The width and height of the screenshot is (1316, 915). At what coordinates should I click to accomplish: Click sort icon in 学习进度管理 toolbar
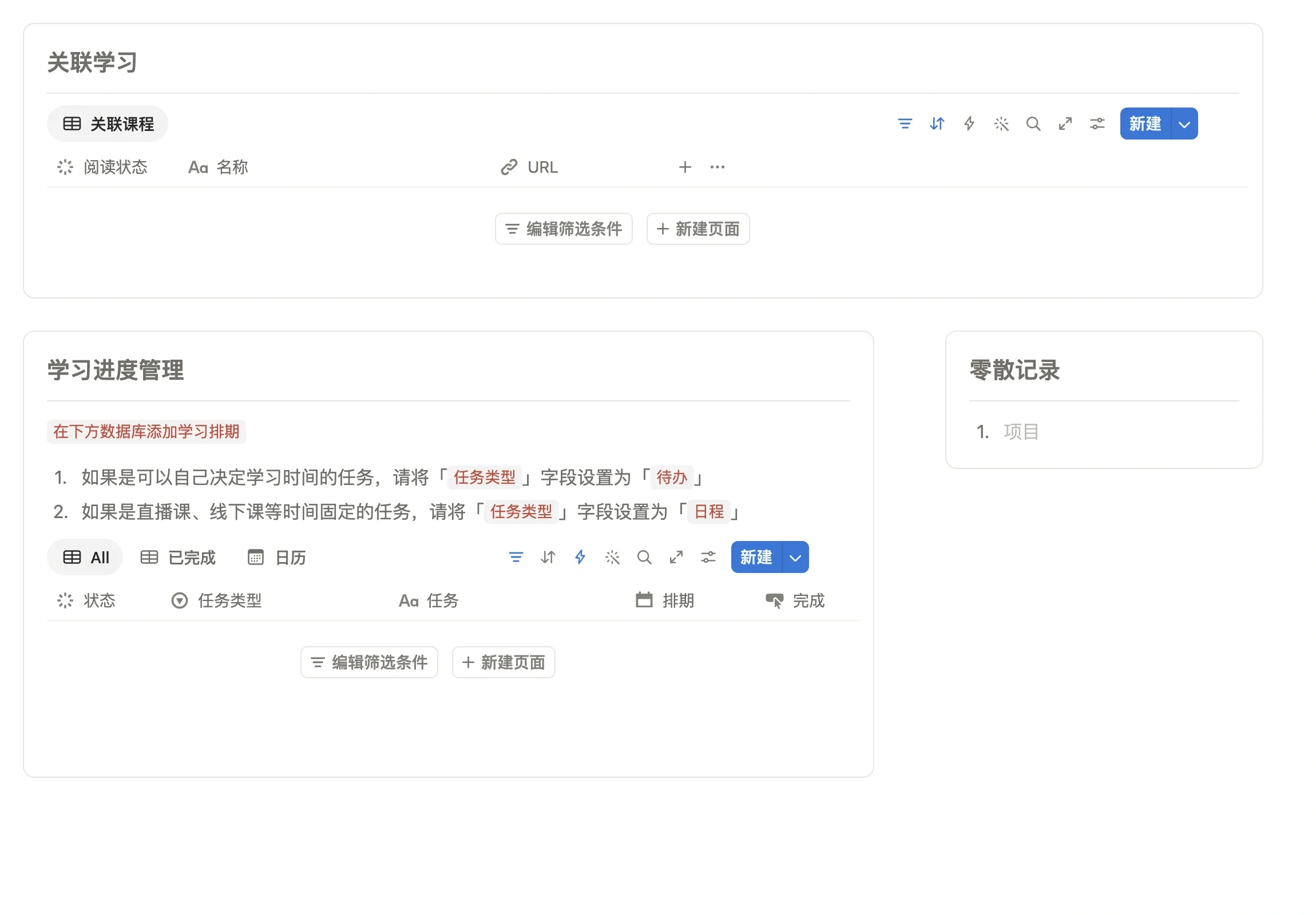[x=548, y=557]
